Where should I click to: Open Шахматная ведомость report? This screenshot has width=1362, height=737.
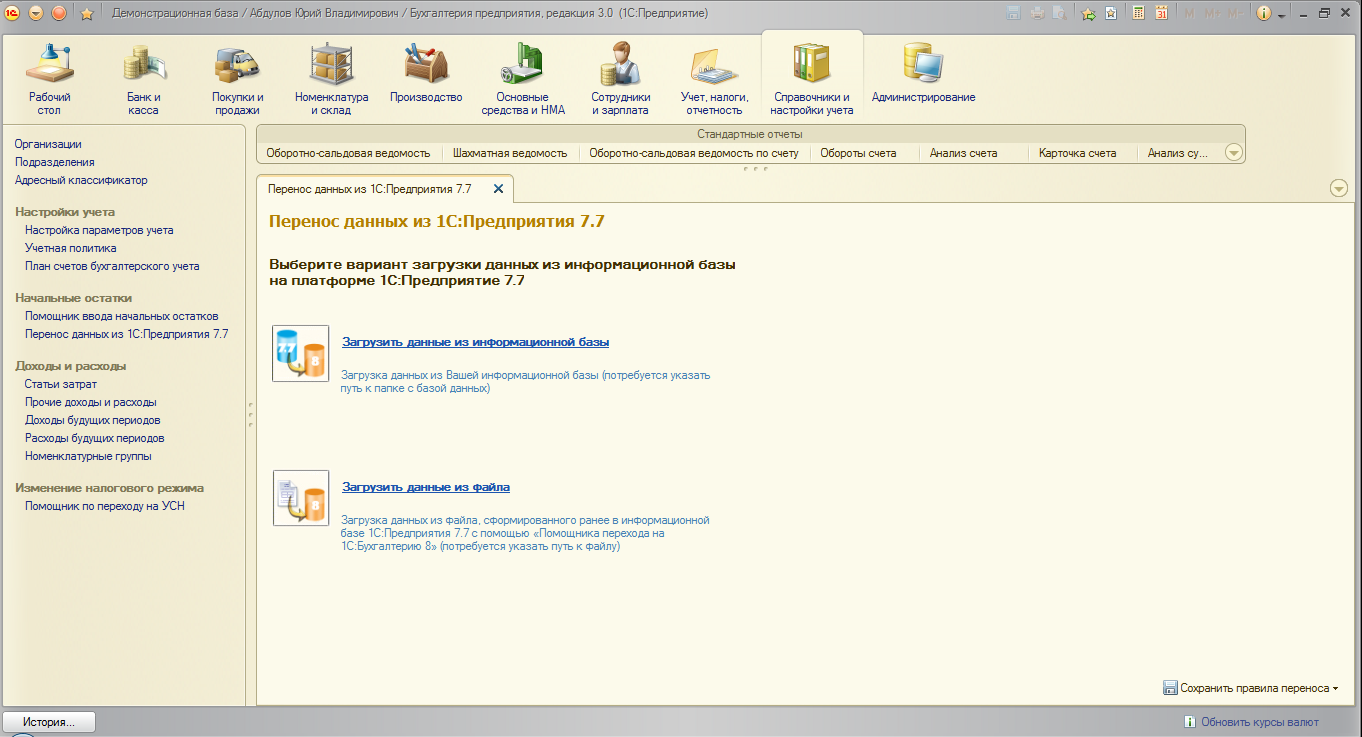[x=510, y=153]
